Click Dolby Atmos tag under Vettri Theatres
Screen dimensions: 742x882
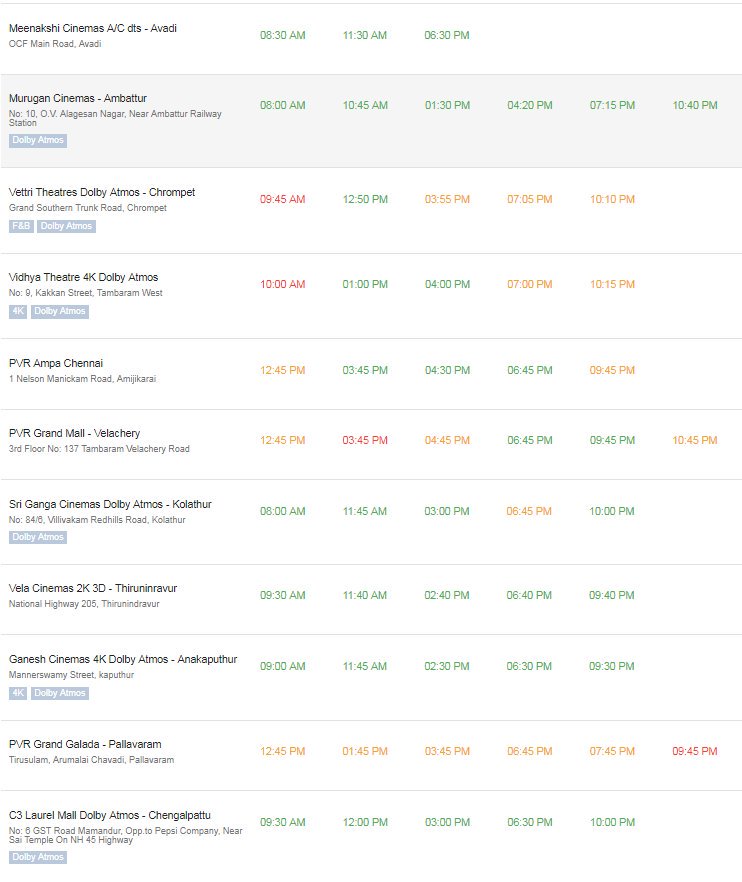click(66, 226)
